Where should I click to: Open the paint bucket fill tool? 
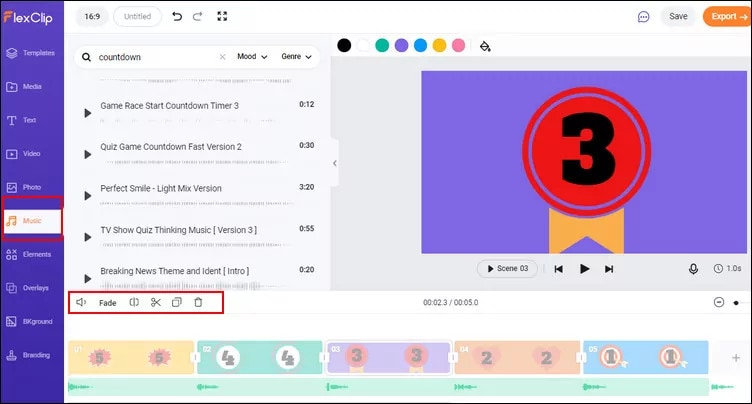pyautogui.click(x=485, y=46)
